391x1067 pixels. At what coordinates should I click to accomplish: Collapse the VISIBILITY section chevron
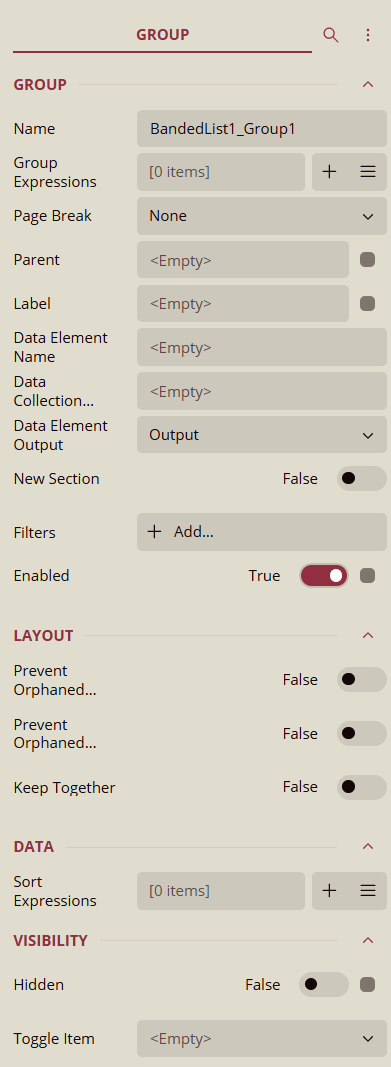click(x=368, y=940)
